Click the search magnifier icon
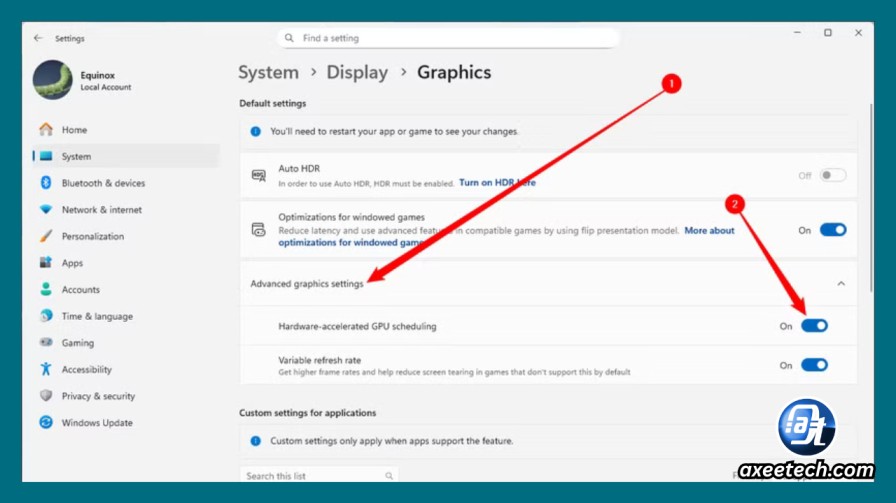 click(289, 38)
